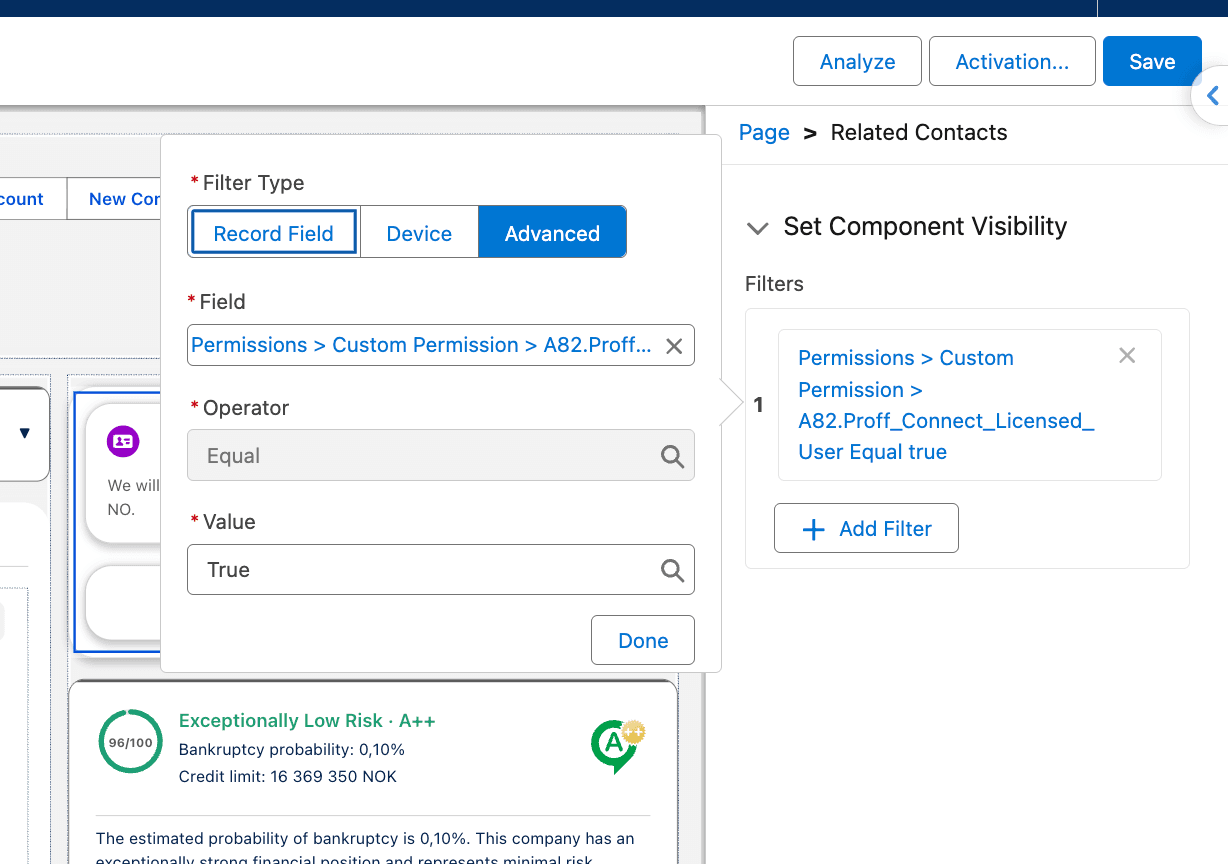Click the estimated probability of bankruptcy paragraph
The height and width of the screenshot is (864, 1228).
pos(366,848)
